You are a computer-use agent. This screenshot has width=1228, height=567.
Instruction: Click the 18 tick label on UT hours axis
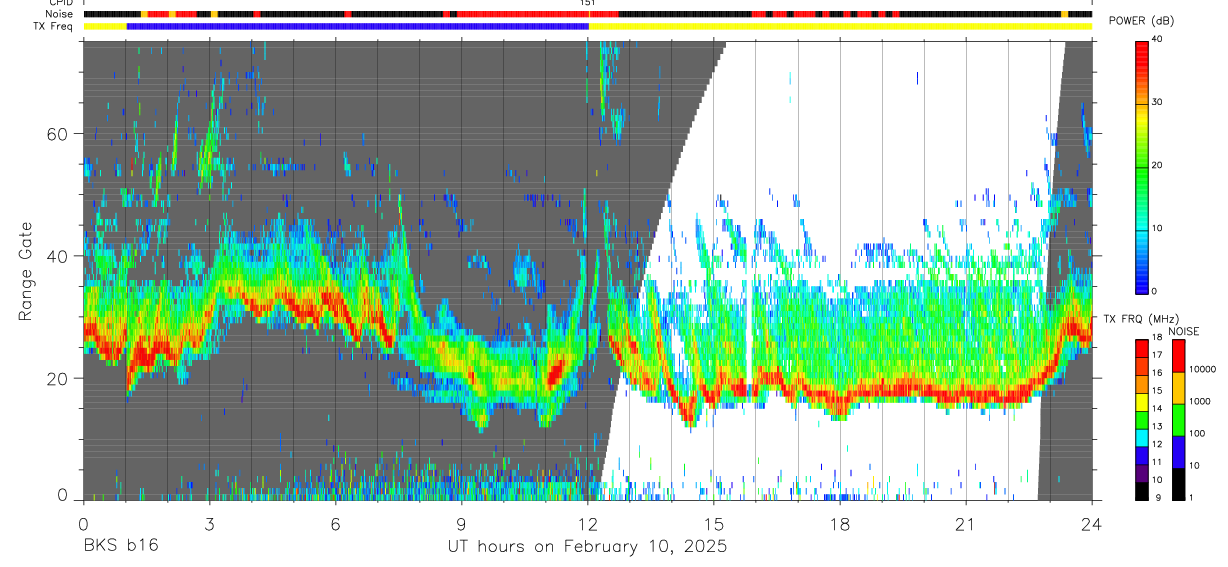click(840, 524)
